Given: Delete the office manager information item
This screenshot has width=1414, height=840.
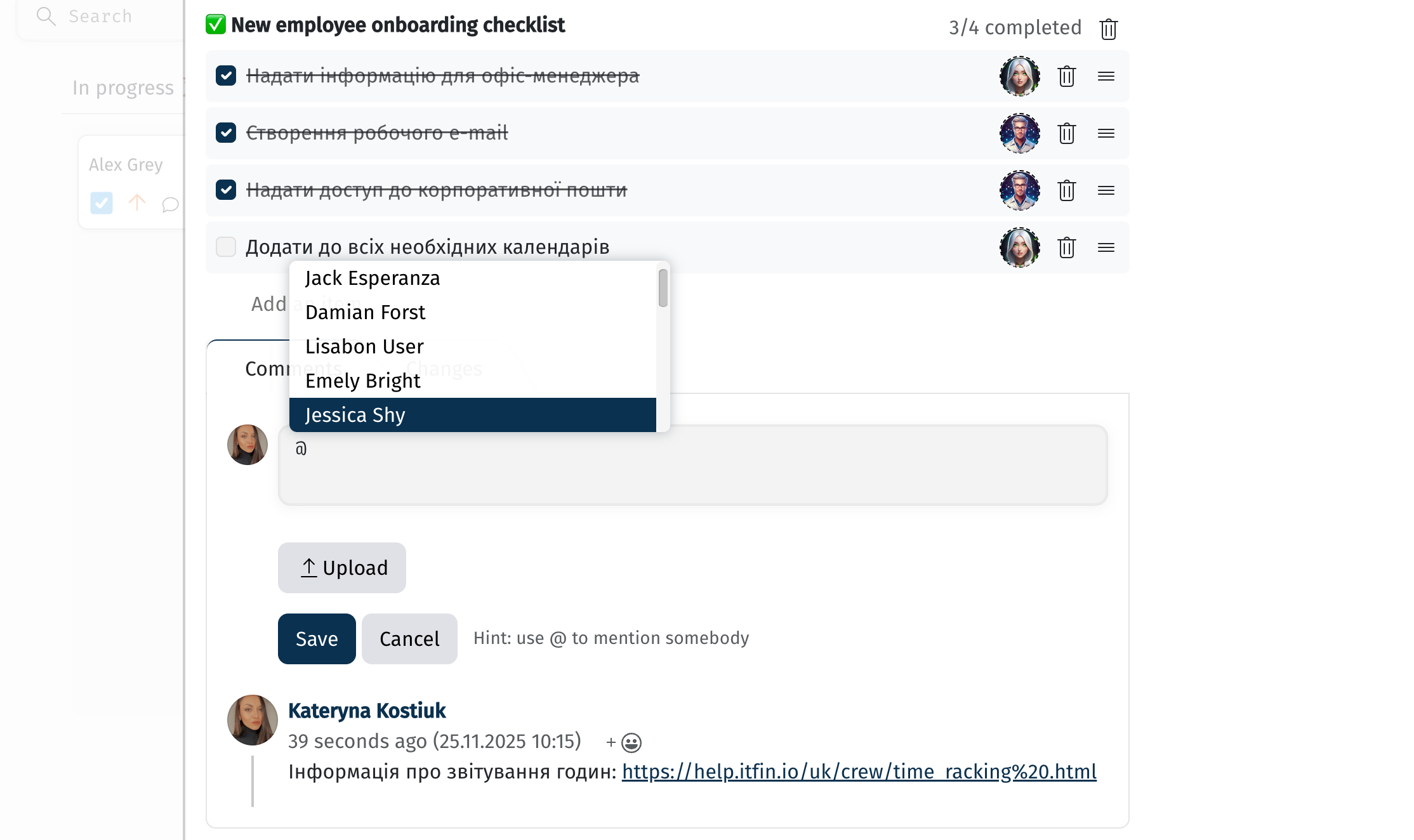Looking at the screenshot, I should [1066, 76].
